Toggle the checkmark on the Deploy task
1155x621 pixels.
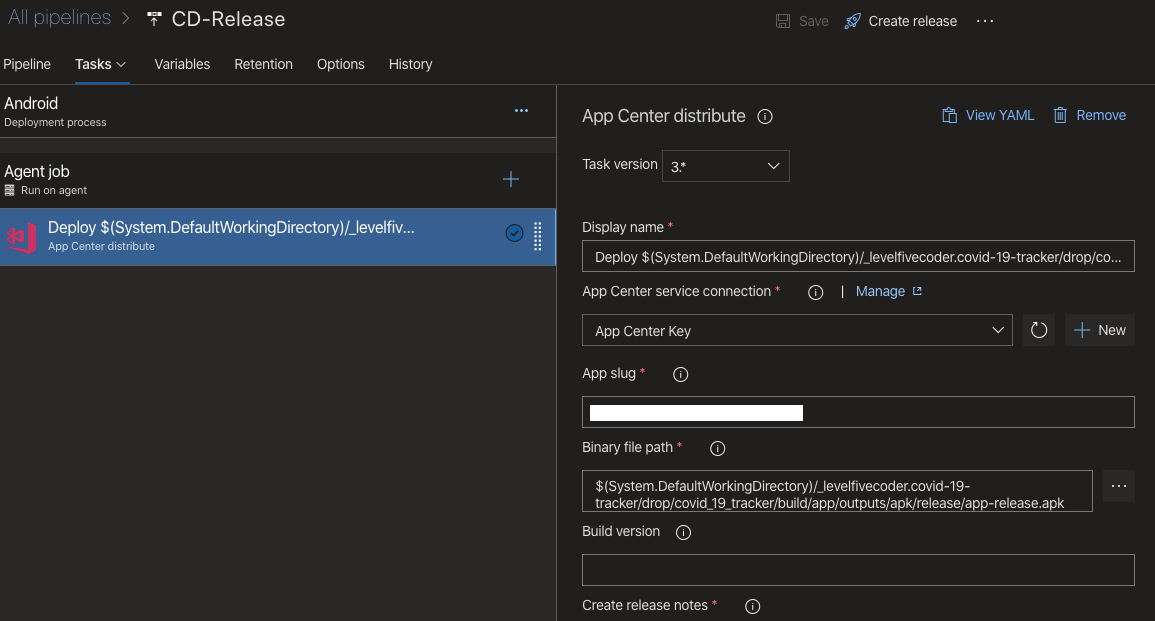[x=514, y=234]
